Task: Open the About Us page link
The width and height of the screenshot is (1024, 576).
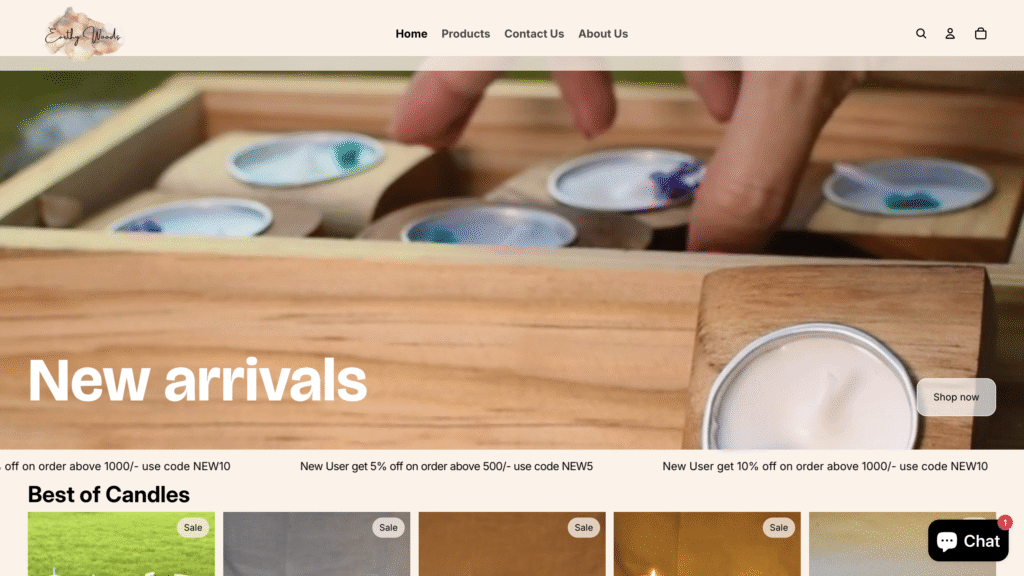Action: (x=603, y=34)
